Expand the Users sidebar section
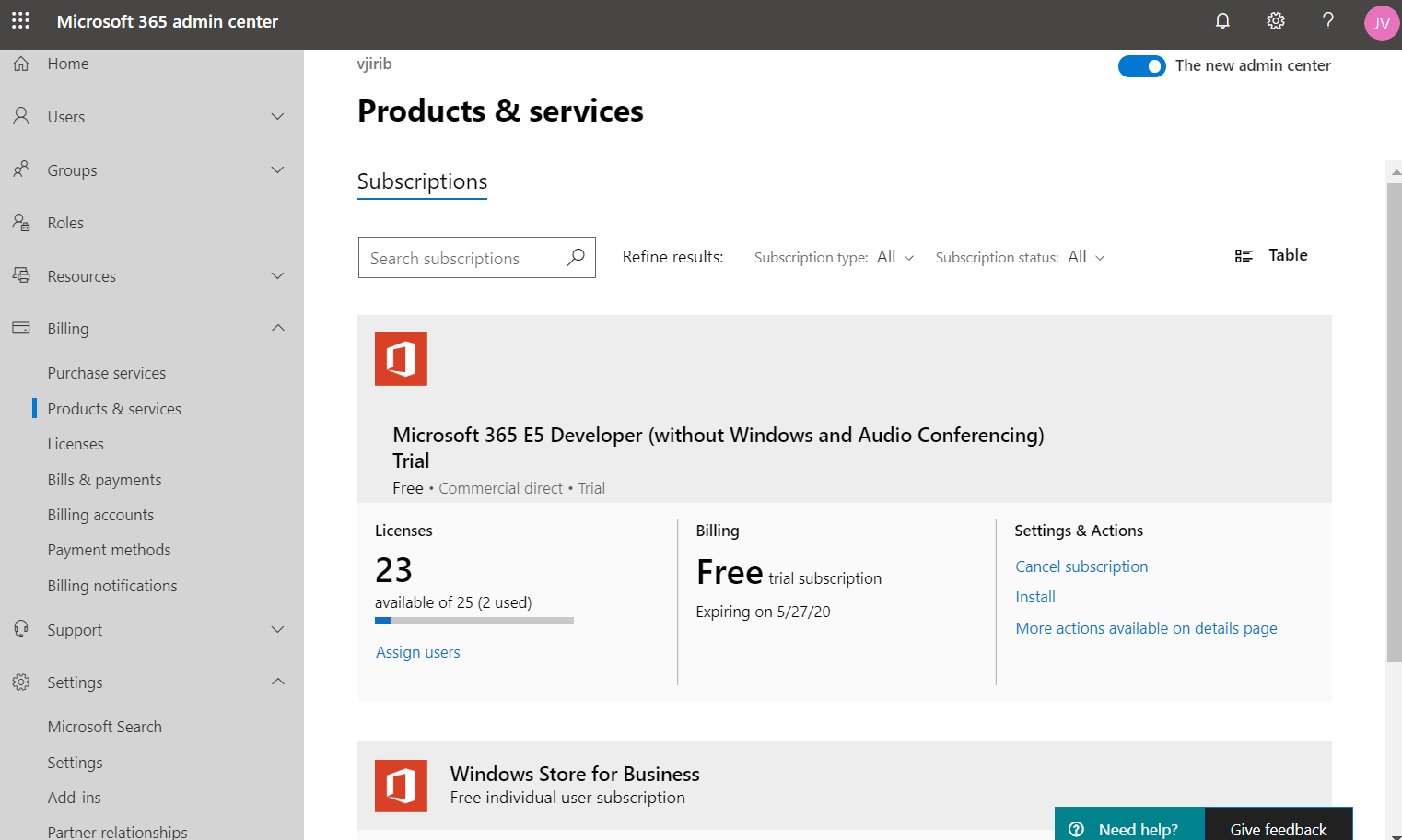Image resolution: width=1402 pixels, height=840 pixels. [x=278, y=116]
